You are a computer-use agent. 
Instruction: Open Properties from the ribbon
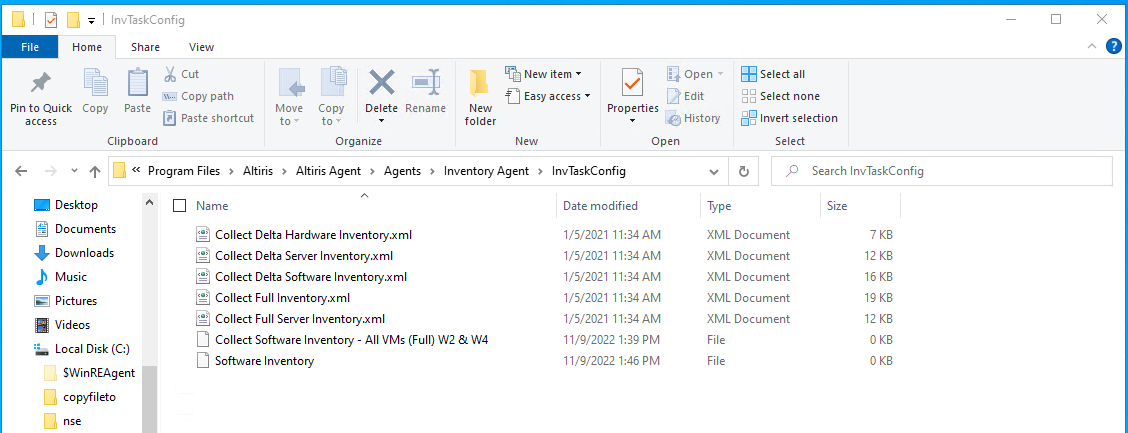(632, 83)
